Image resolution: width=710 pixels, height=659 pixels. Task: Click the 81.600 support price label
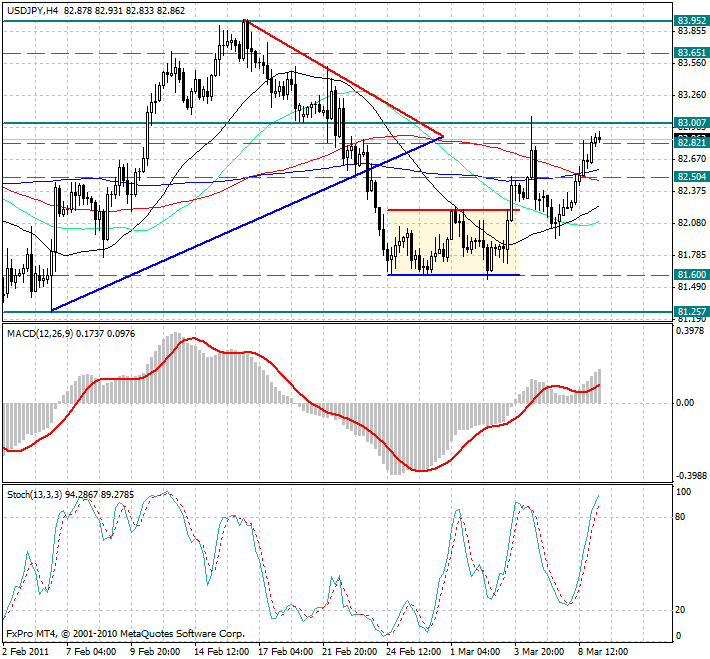pyautogui.click(x=691, y=274)
